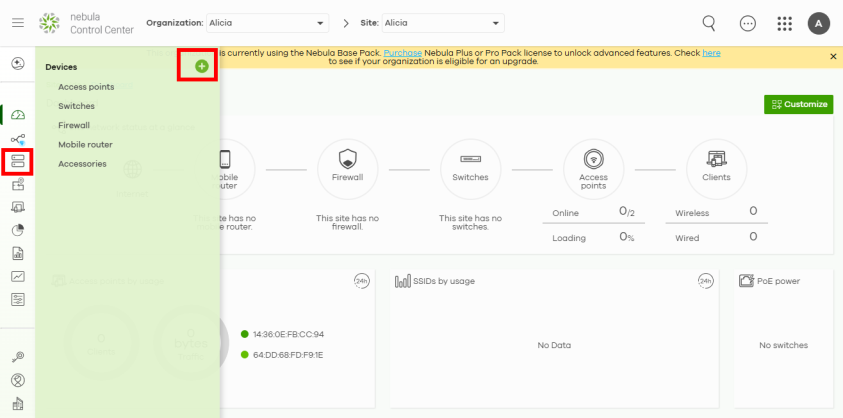Click the 24h icon on SSIDs by usage
Image resolution: width=843 pixels, height=418 pixels.
pos(705,281)
